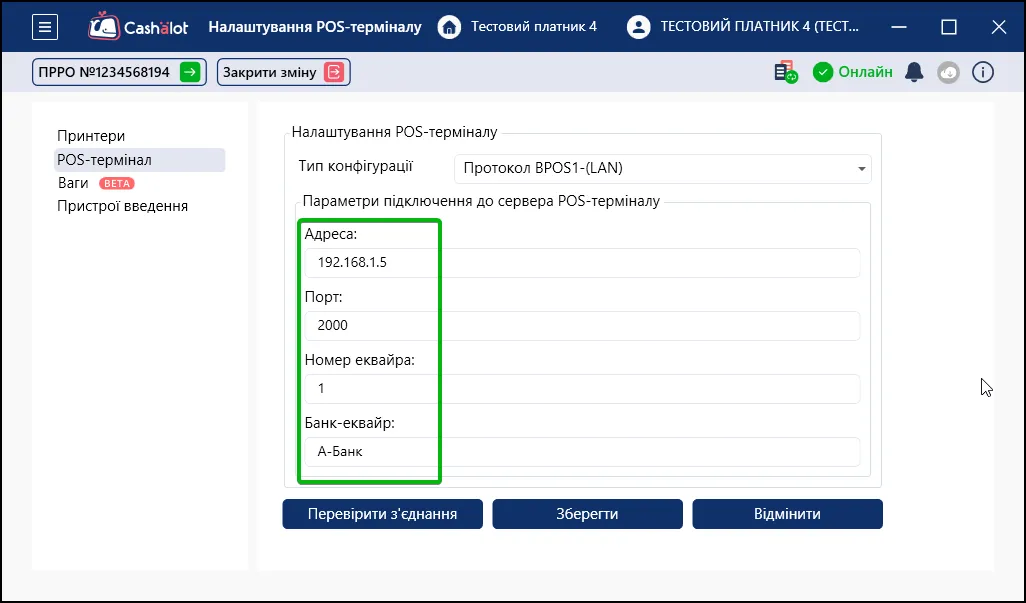Minimize the Cashalot window
This screenshot has width=1026, height=603.
click(899, 27)
